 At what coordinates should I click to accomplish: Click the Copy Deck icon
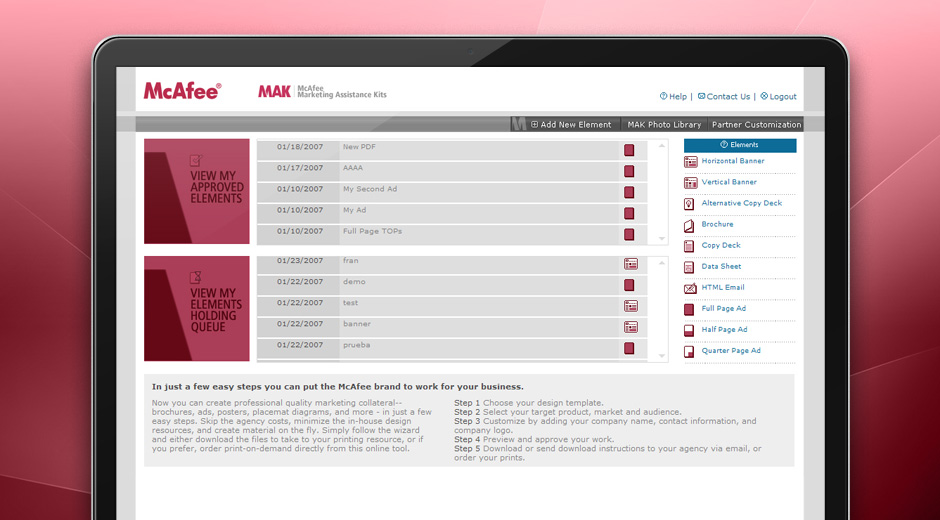[689, 247]
